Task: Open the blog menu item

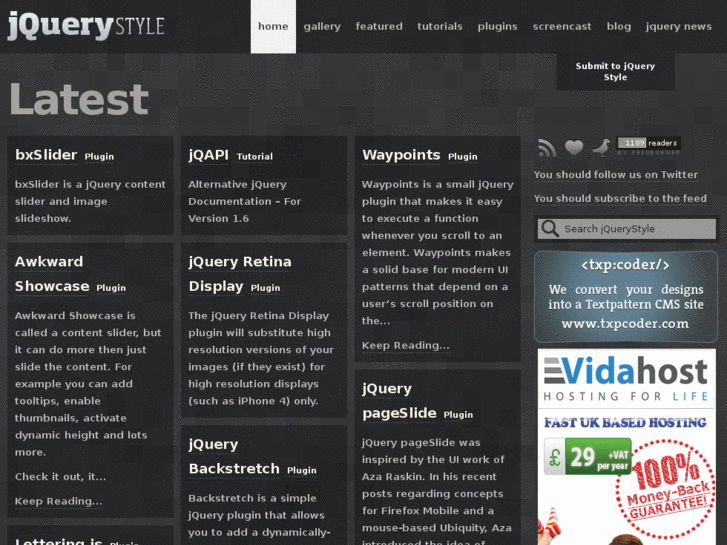Action: (619, 26)
